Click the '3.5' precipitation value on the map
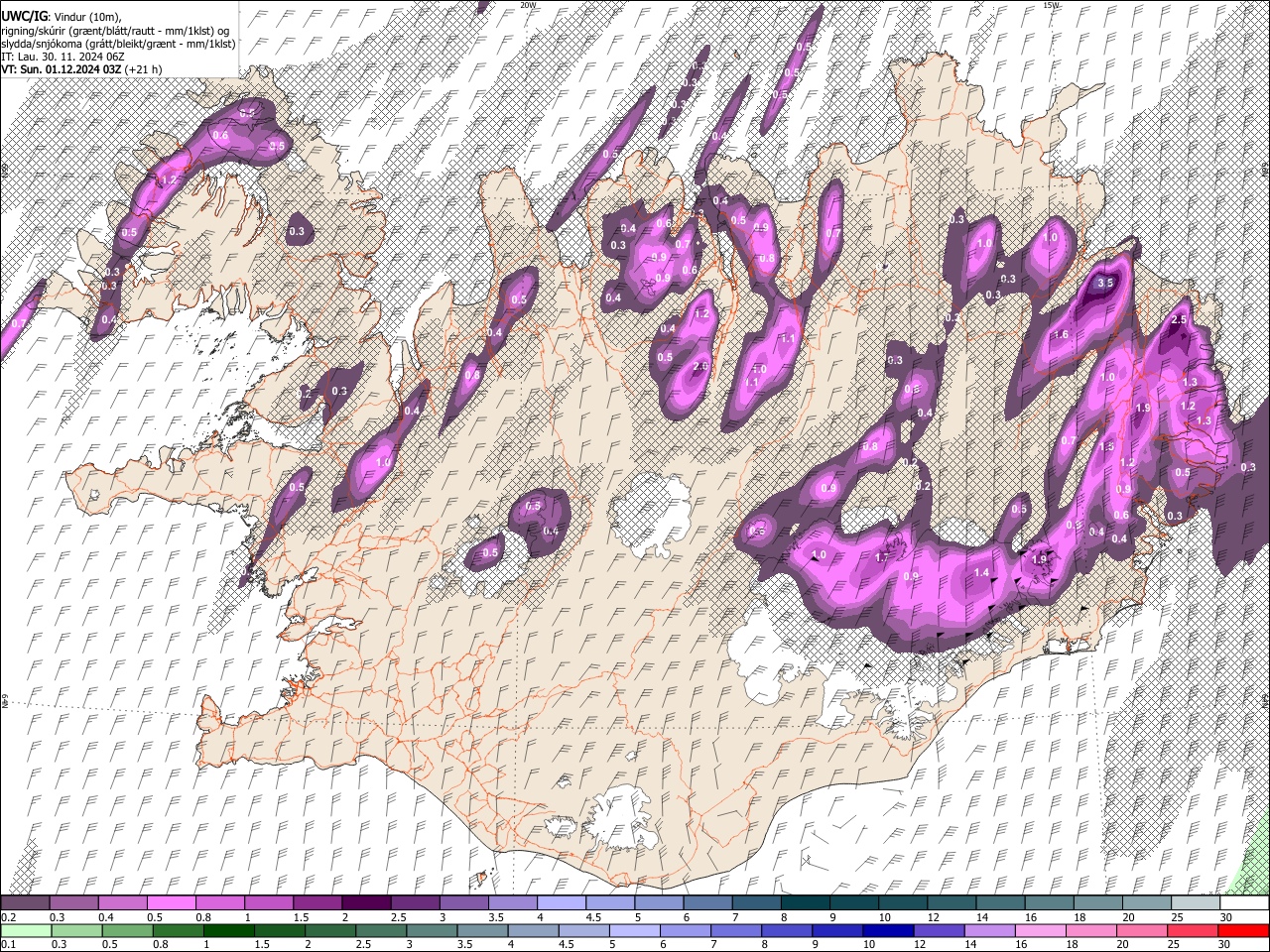This screenshot has width=1270, height=952. coord(1107,283)
